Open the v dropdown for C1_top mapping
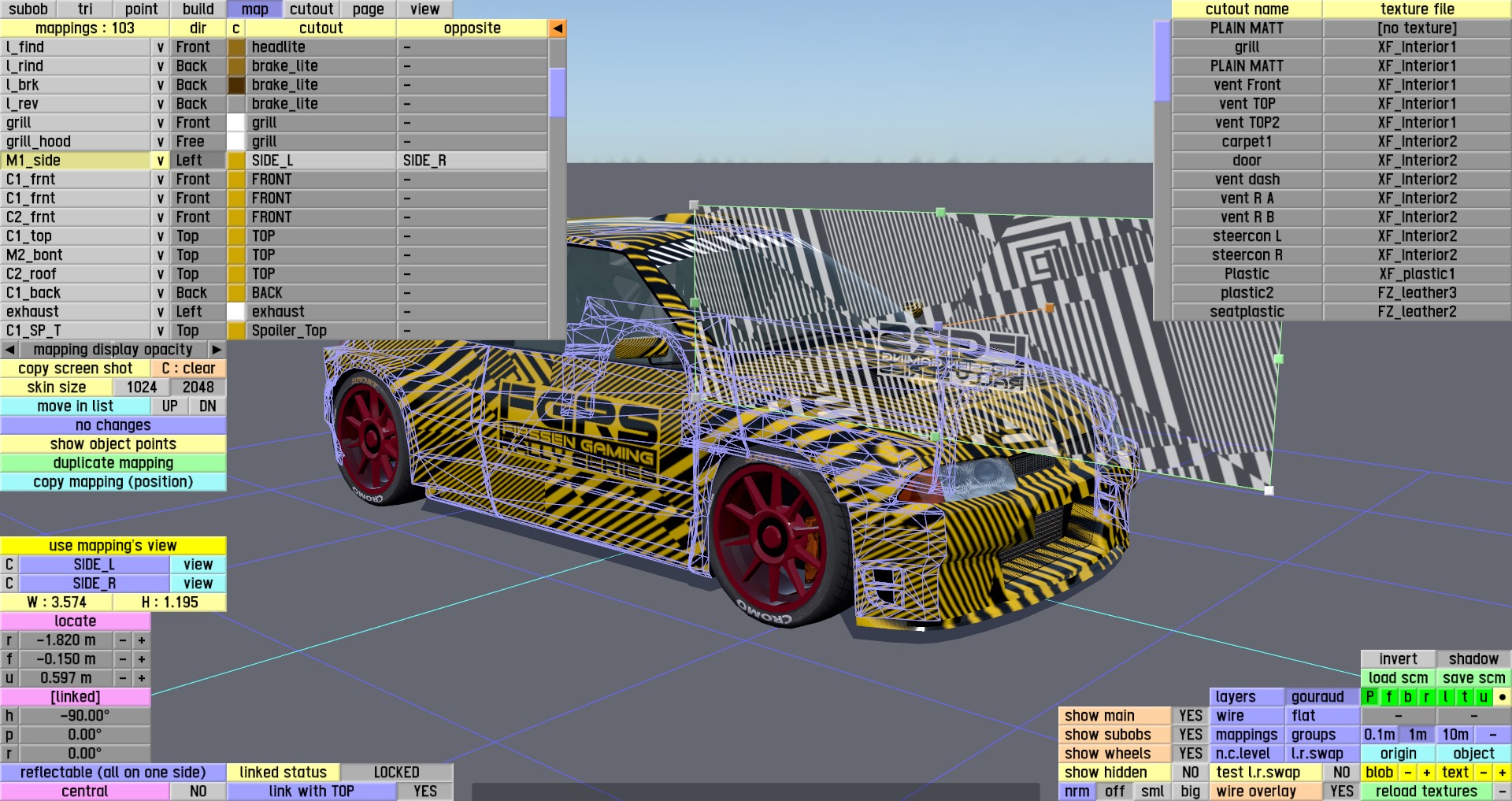This screenshot has height=801, width=1512. tap(161, 236)
